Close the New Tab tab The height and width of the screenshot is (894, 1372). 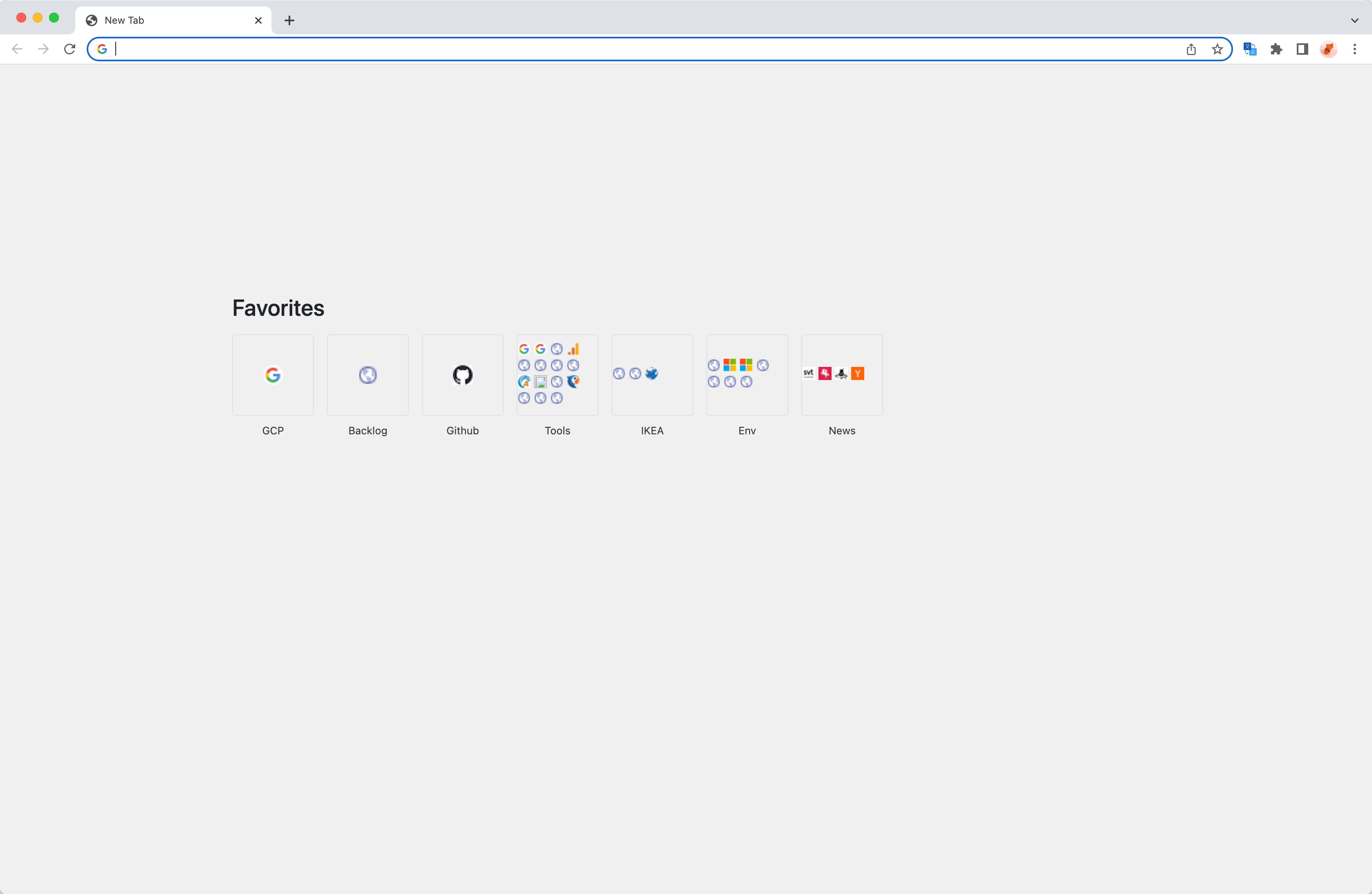tap(258, 20)
